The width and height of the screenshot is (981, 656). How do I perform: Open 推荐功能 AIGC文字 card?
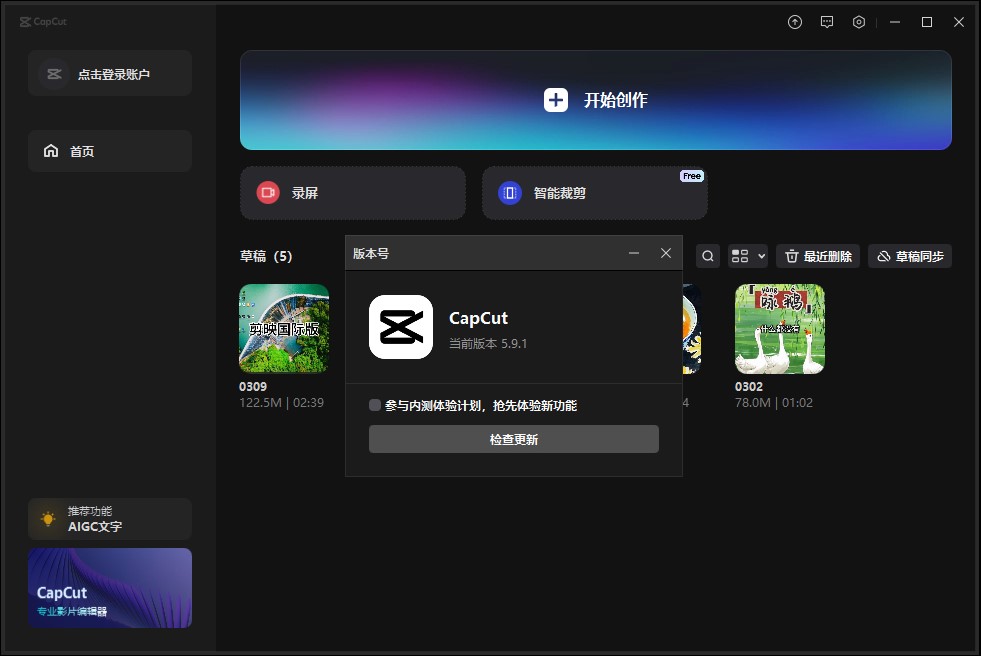(x=109, y=519)
